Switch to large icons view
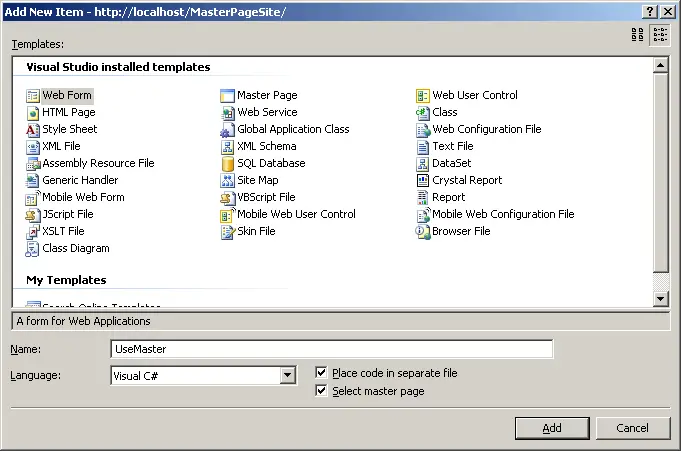681x451 pixels. pyautogui.click(x=637, y=35)
